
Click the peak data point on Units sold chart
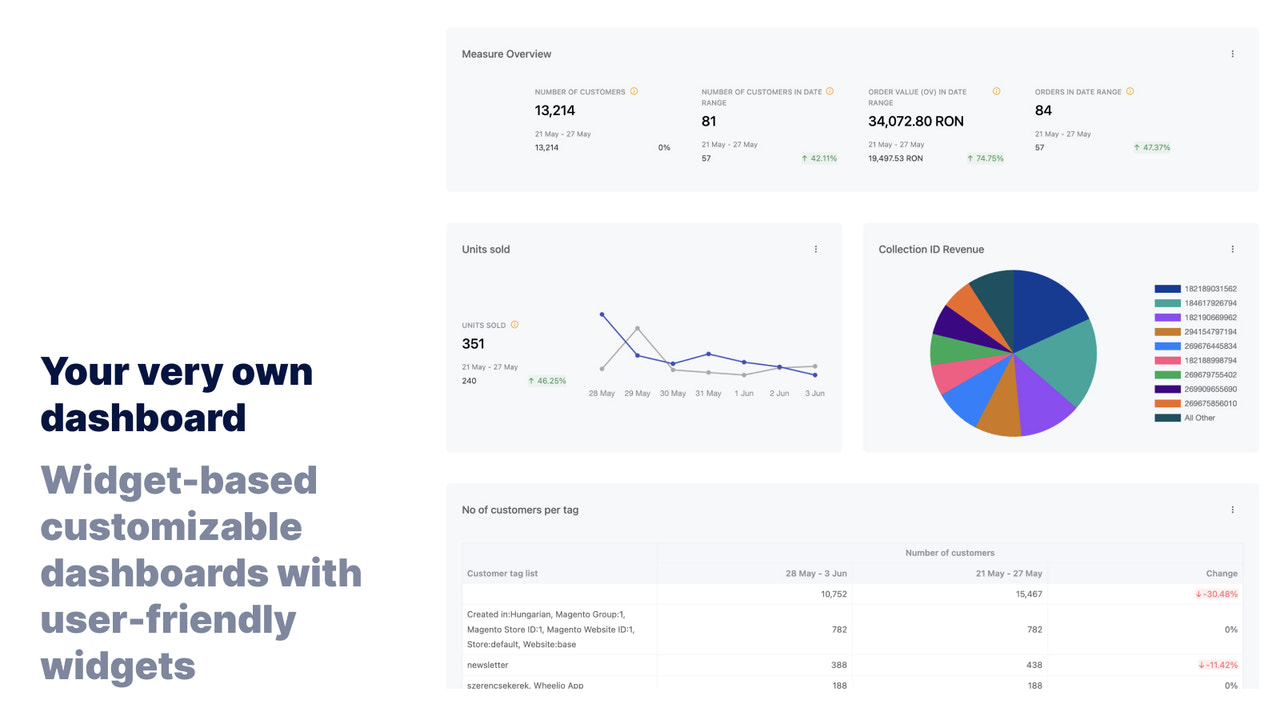coord(601,313)
